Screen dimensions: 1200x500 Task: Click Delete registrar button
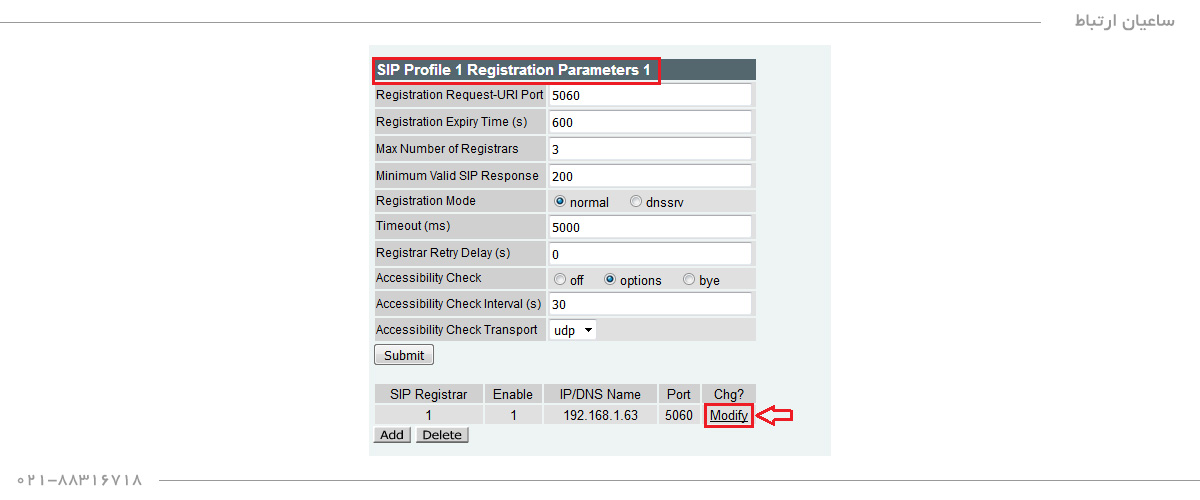(x=442, y=435)
